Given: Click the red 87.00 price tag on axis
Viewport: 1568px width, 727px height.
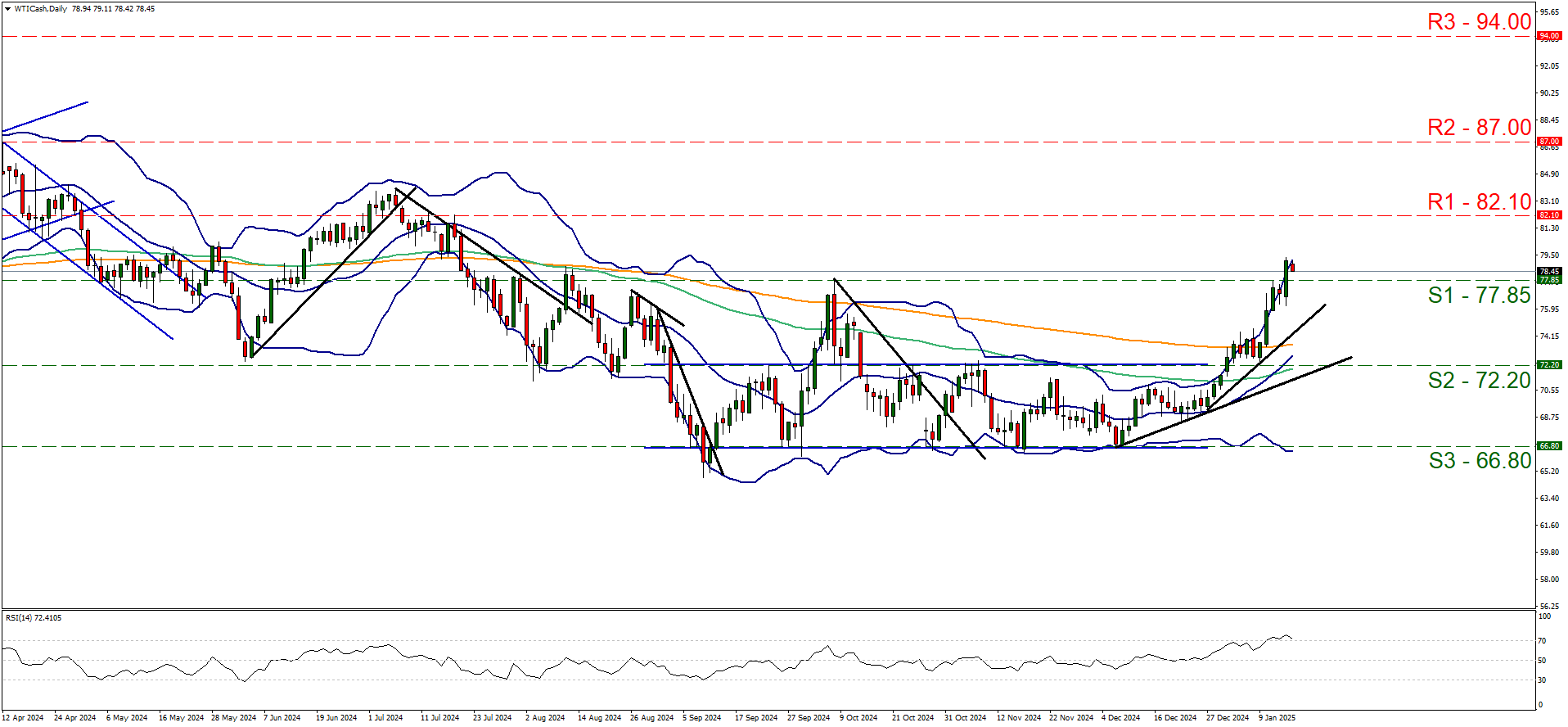Looking at the screenshot, I should click(1549, 142).
